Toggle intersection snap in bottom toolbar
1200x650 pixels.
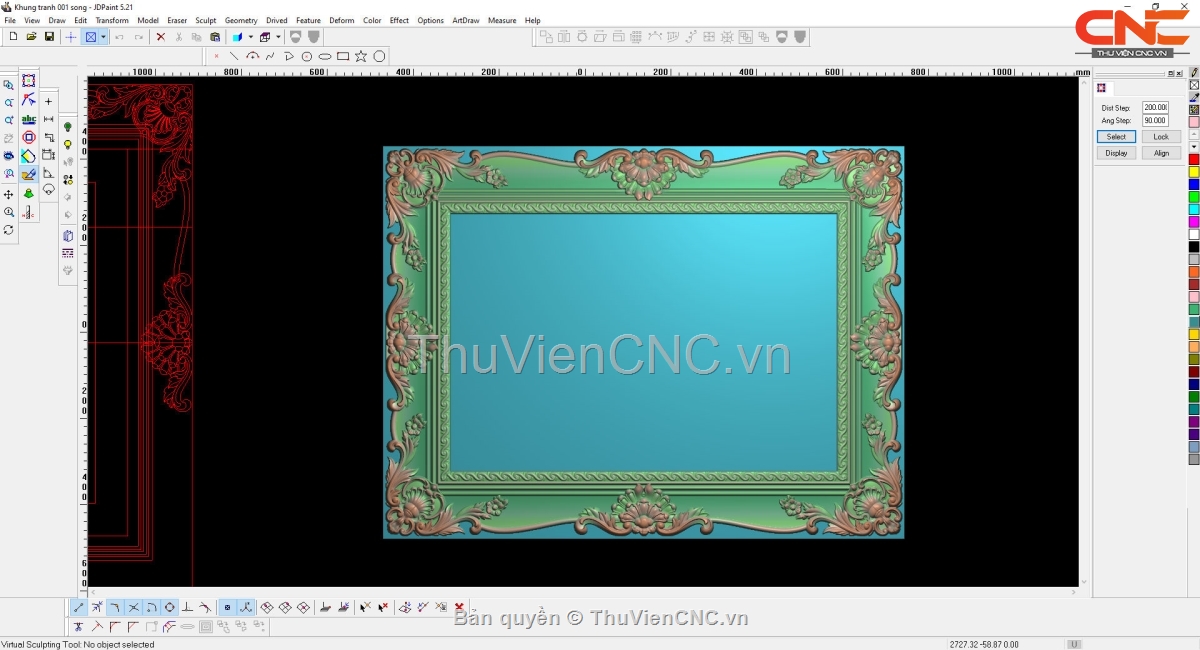tap(133, 607)
